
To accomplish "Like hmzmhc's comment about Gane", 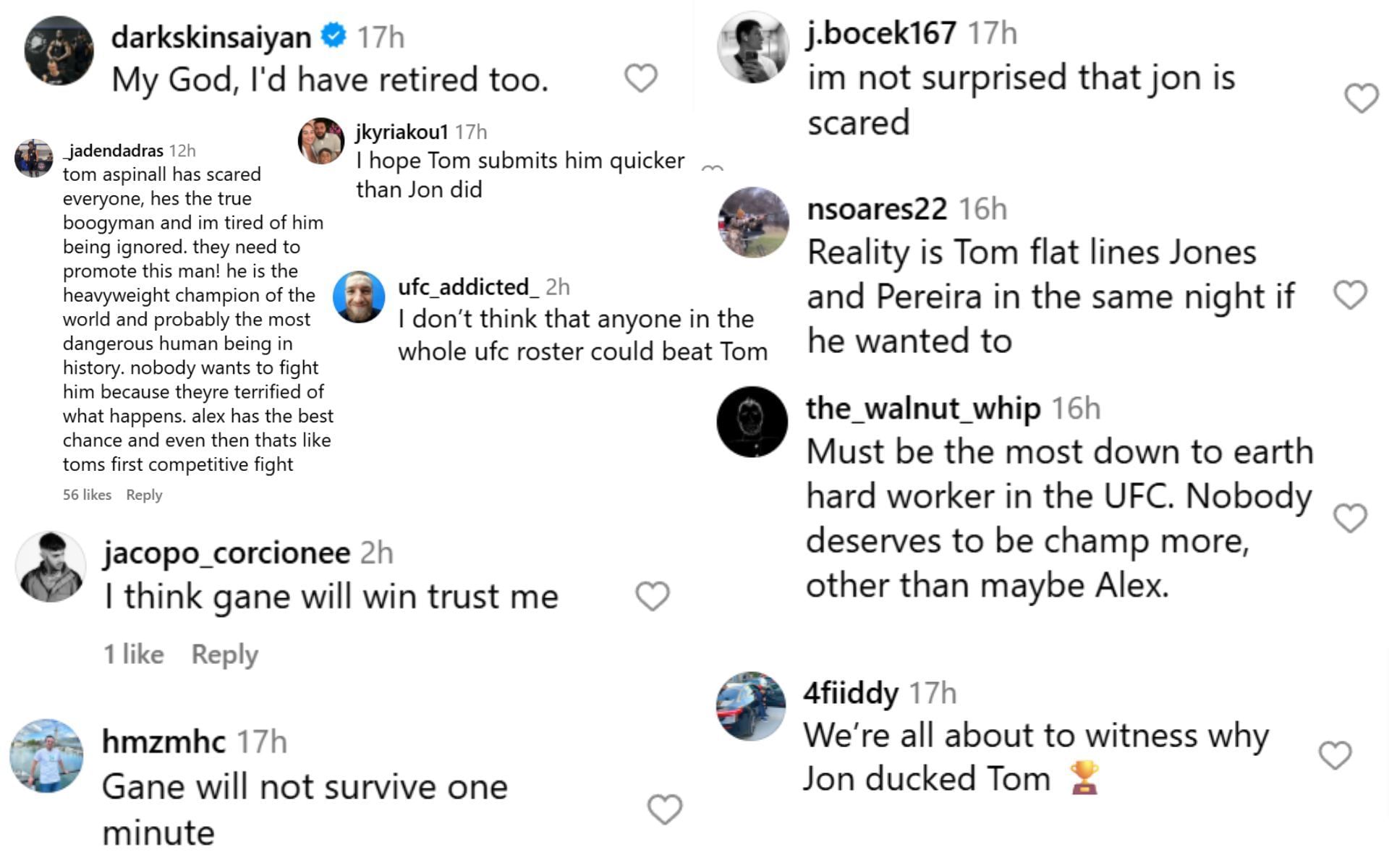I will coord(664,809).
